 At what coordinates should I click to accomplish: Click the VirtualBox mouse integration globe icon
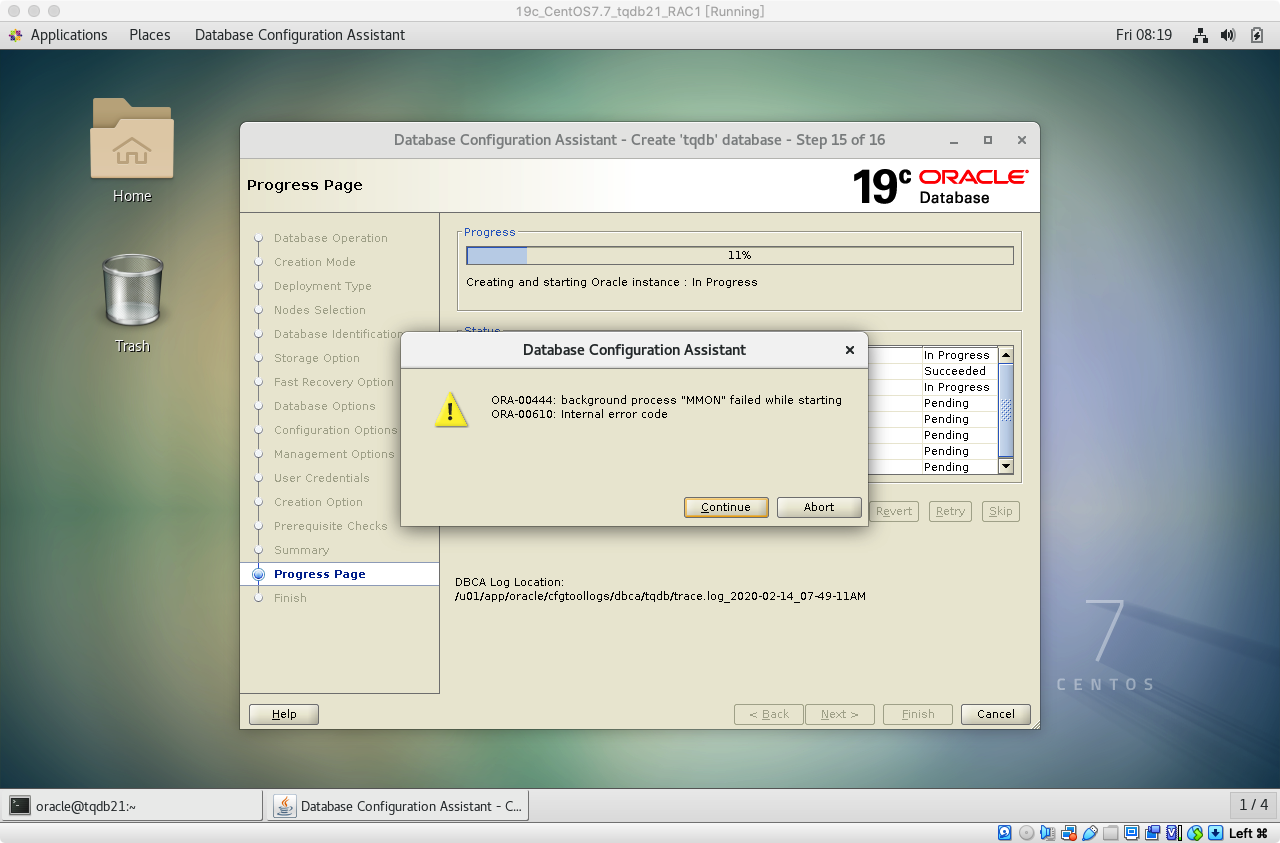[x=1195, y=832]
